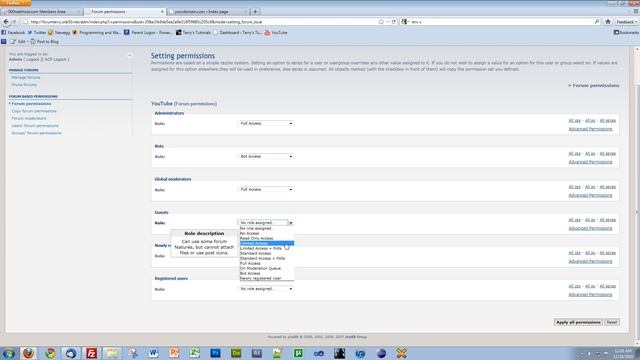
Task: Click the bookmark star in address bar
Action: point(381,22)
